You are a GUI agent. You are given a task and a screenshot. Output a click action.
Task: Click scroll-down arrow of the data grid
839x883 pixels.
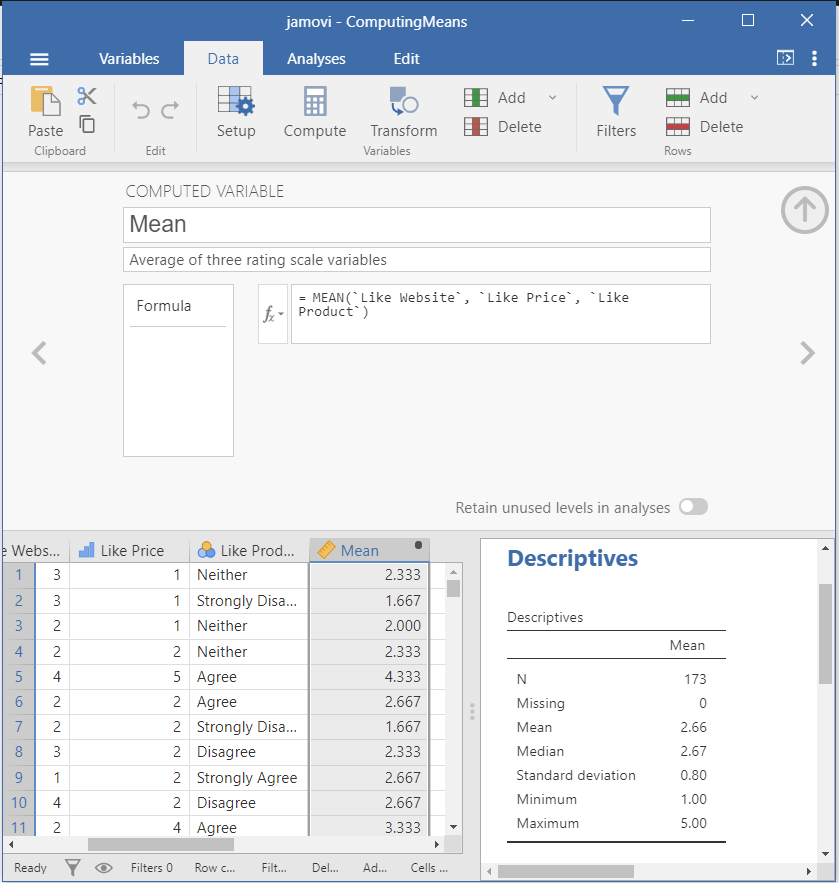[453, 827]
